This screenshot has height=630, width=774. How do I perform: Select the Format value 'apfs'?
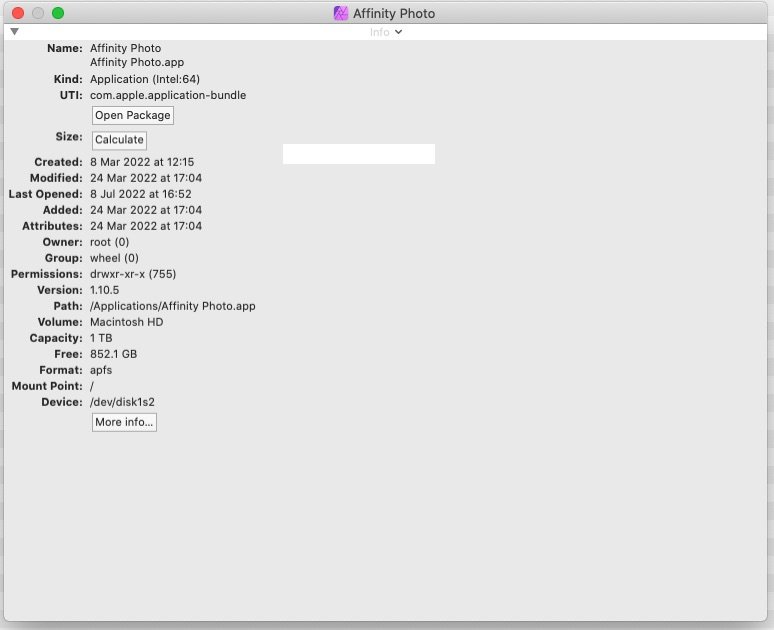click(x=101, y=370)
